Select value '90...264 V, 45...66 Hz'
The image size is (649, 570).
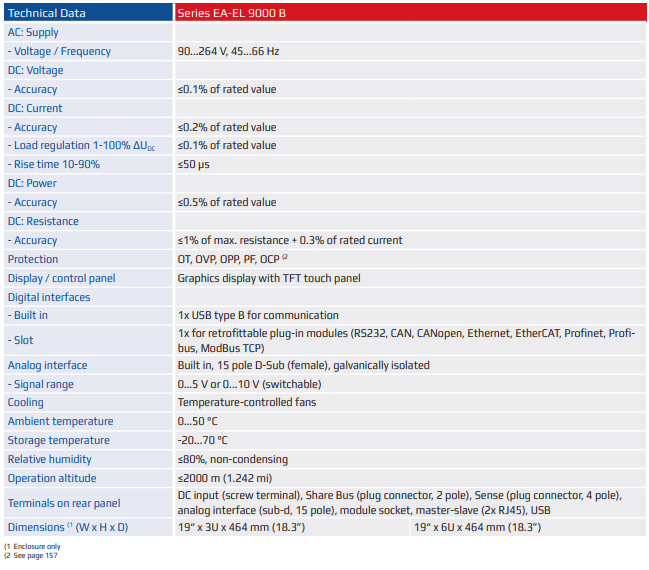[x=228, y=51]
